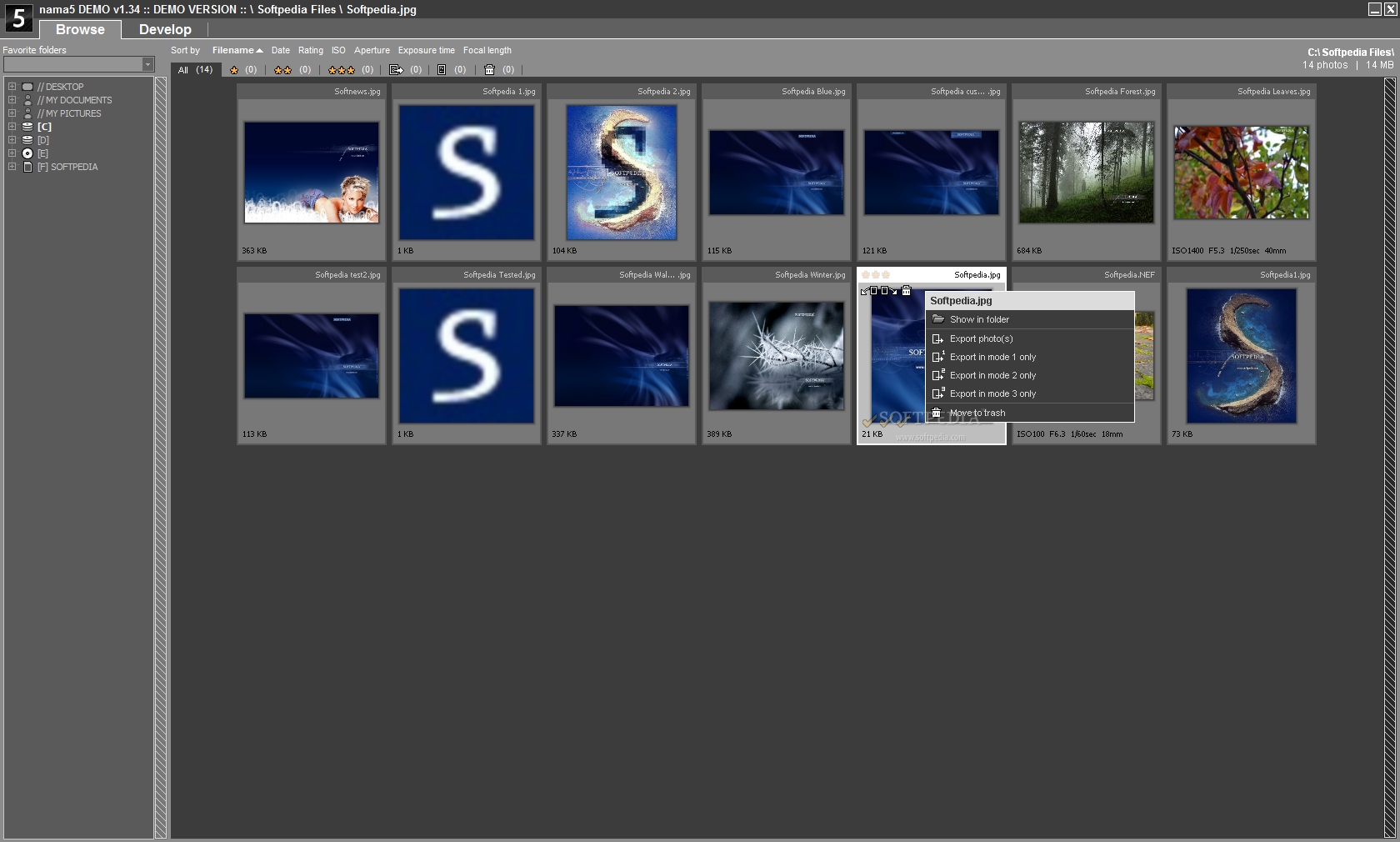Select the Softpedia Blue.jpg thumbnail
The image size is (1400, 842).
point(777,173)
